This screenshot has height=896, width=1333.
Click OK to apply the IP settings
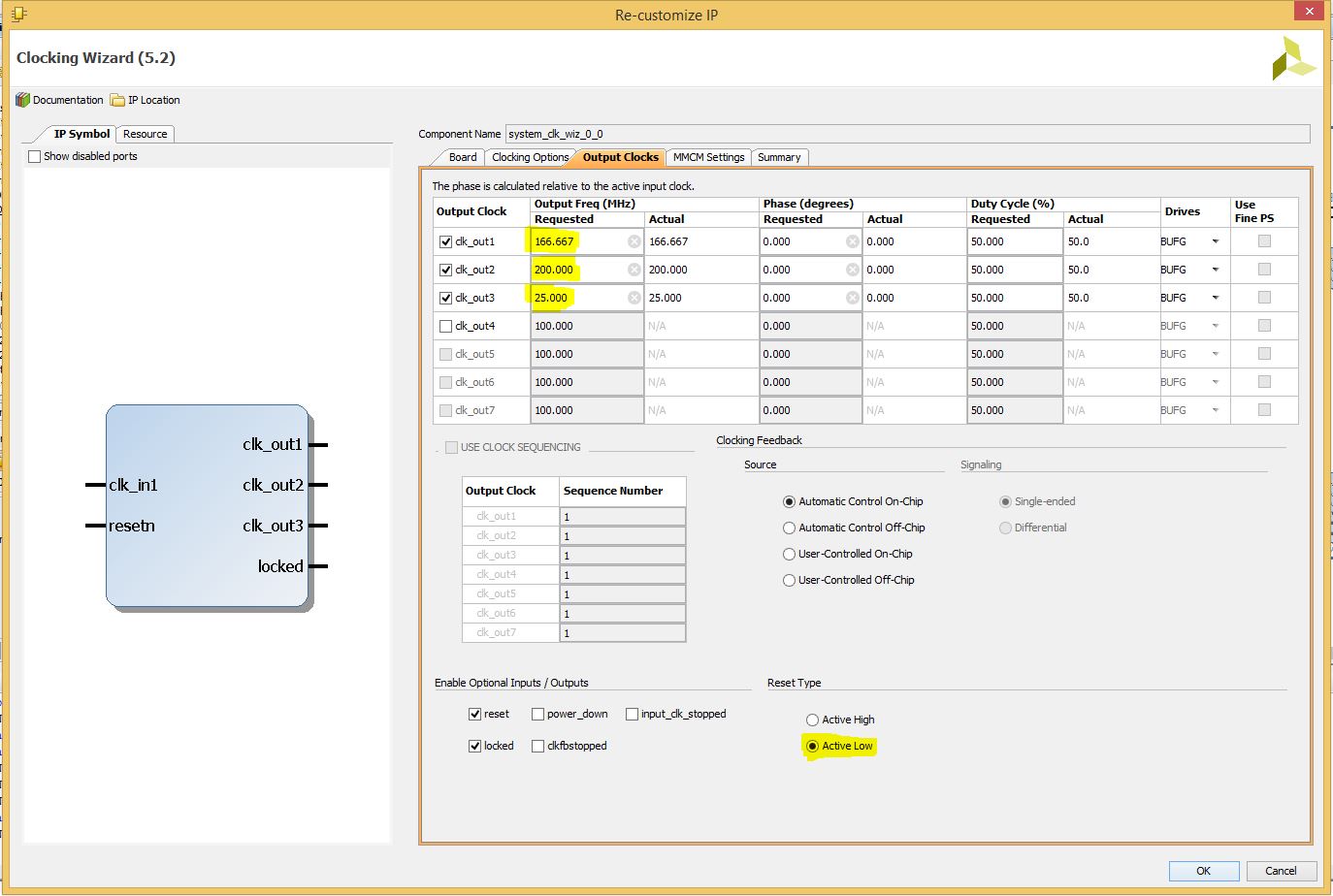(1203, 871)
